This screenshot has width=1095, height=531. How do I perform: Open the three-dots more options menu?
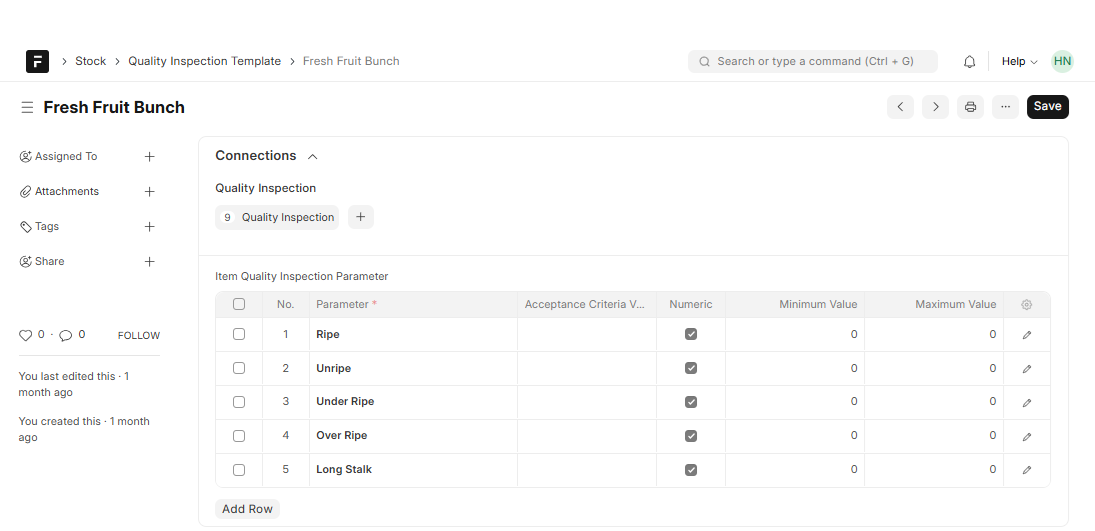(x=1005, y=107)
